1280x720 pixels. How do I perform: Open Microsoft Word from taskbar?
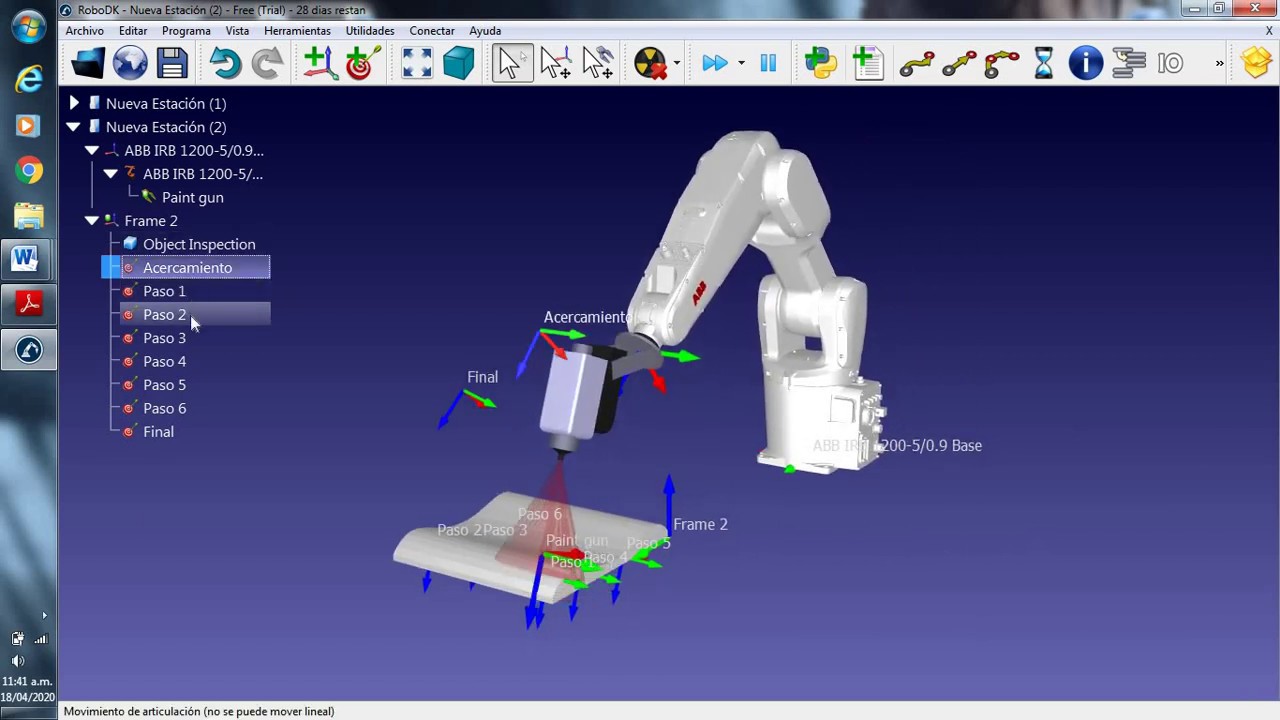coord(28,260)
